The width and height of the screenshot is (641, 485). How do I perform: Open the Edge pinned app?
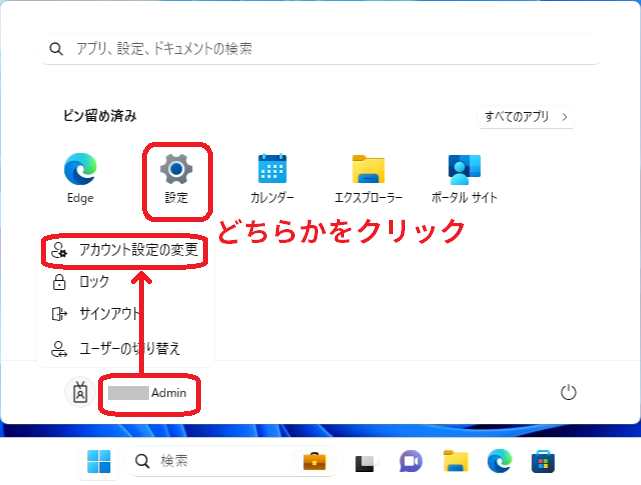(80, 178)
